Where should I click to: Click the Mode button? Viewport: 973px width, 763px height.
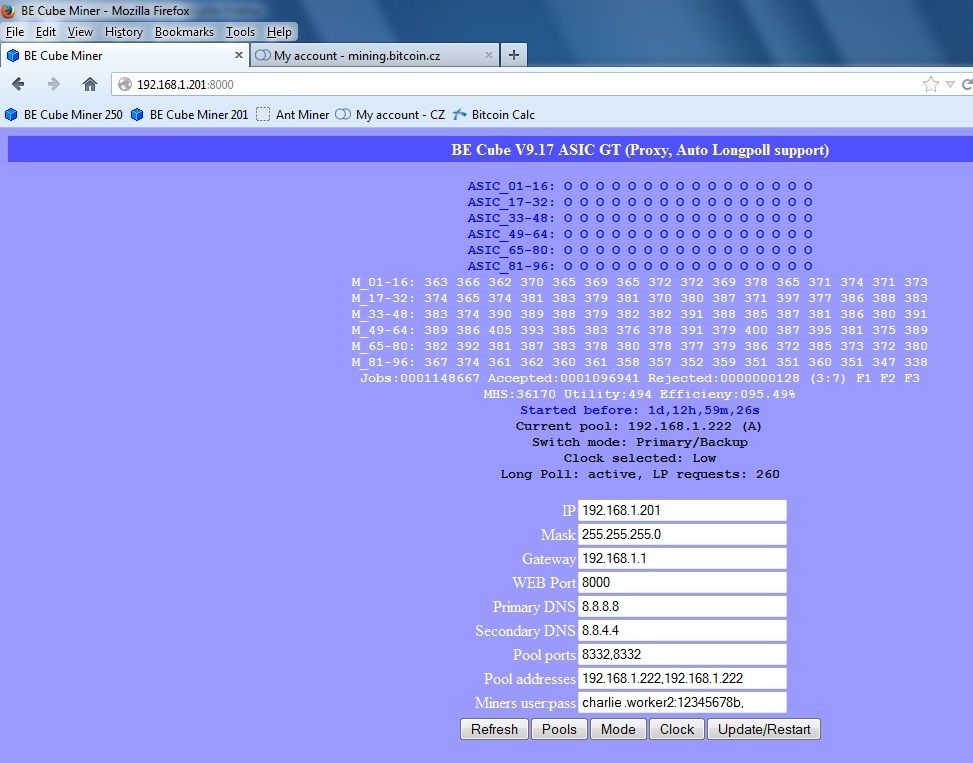617,729
